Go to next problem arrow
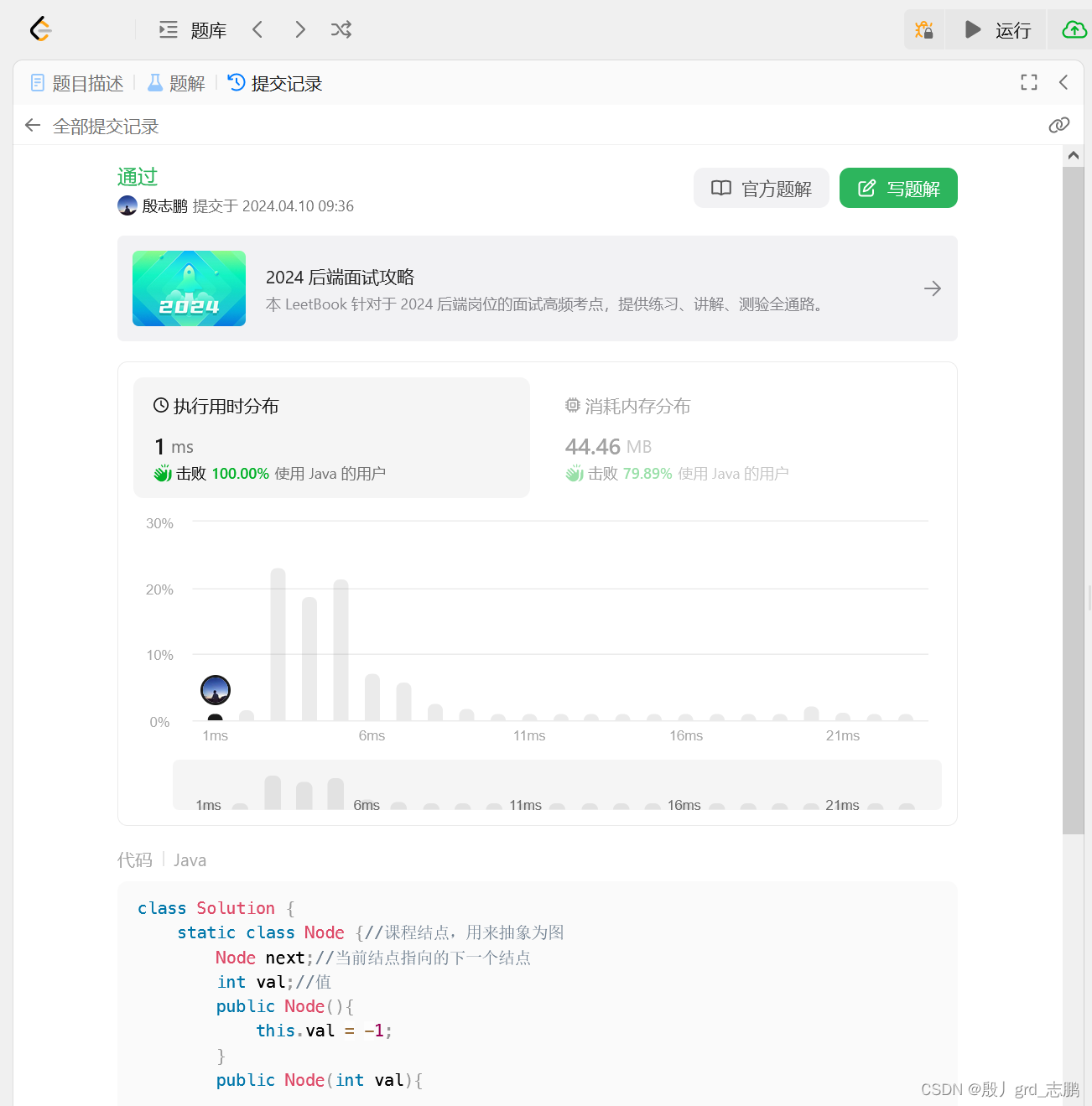Image resolution: width=1092 pixels, height=1106 pixels. (x=300, y=30)
